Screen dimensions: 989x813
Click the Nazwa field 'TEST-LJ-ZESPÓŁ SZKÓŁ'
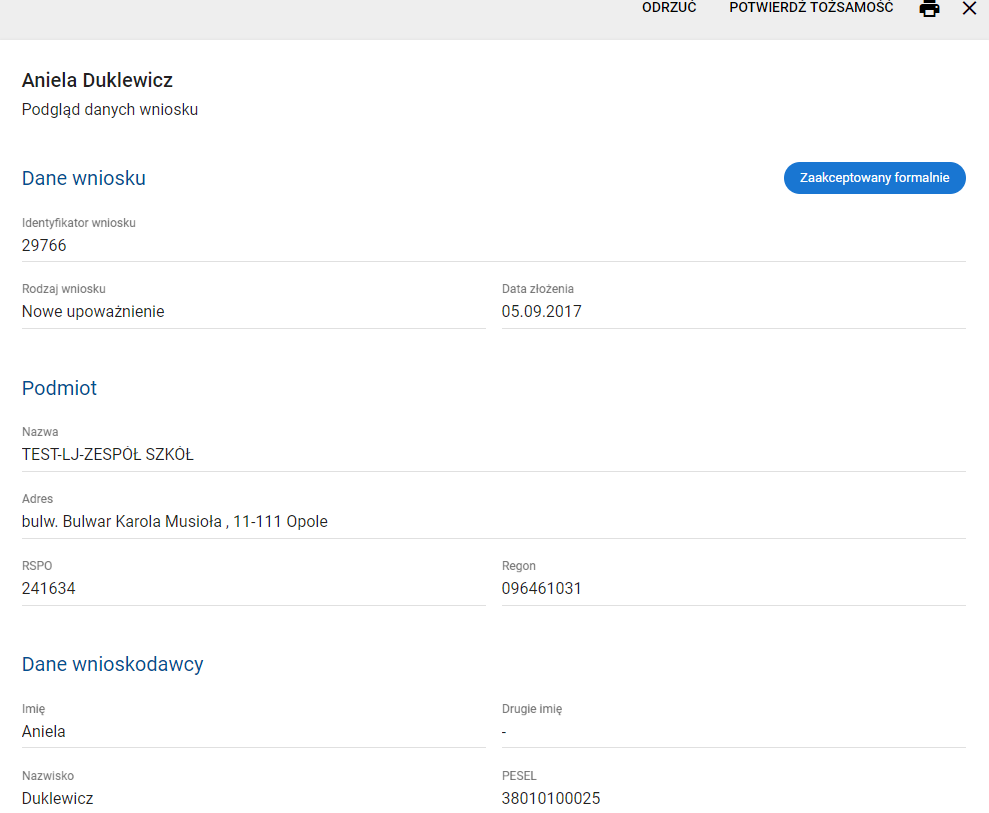(108, 455)
